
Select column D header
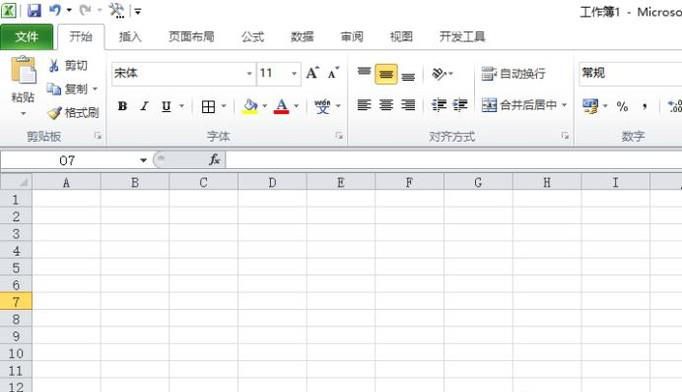272,182
